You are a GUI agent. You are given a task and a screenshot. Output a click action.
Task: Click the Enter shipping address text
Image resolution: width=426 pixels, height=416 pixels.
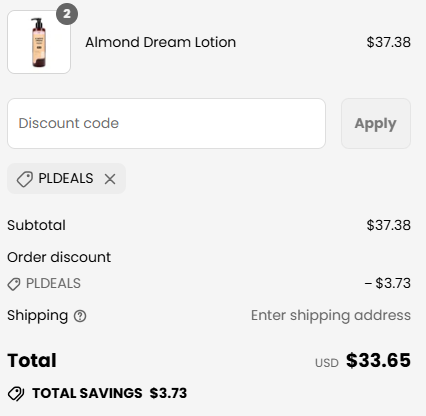pyautogui.click(x=331, y=315)
